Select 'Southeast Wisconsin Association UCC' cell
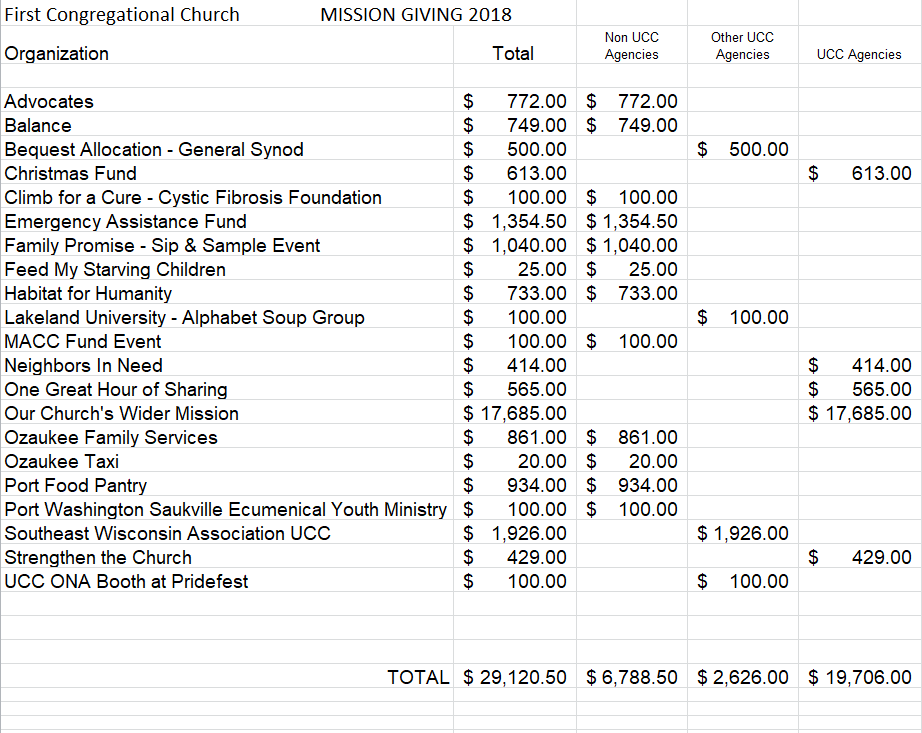 point(167,533)
